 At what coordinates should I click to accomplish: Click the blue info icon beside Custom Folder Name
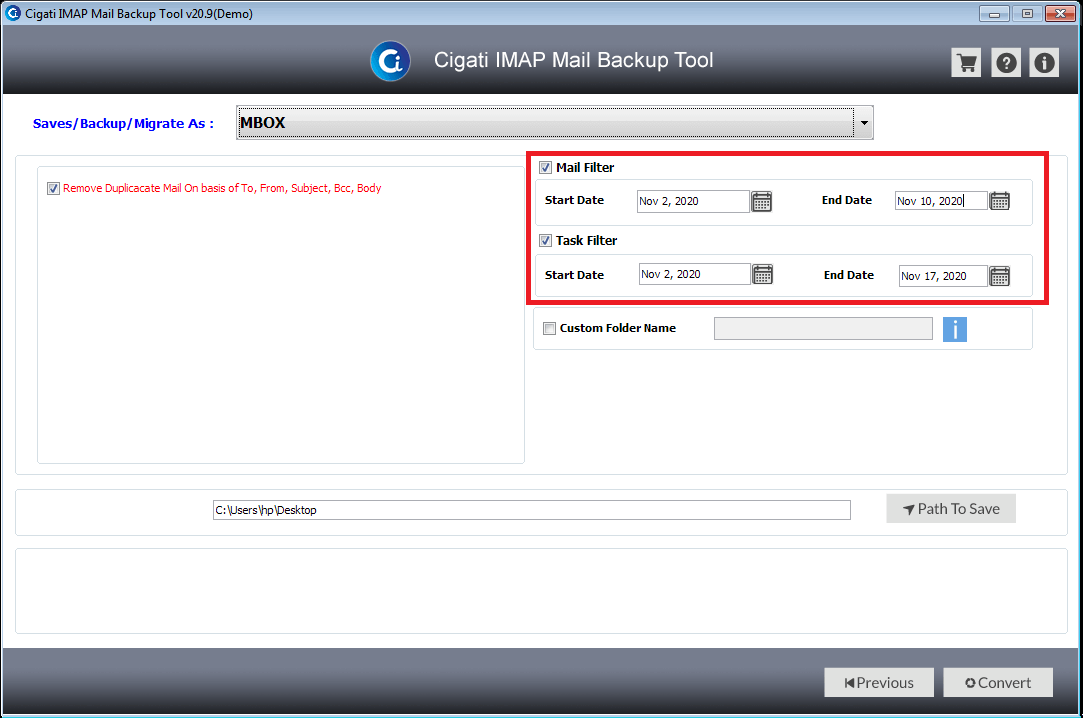[x=955, y=329]
